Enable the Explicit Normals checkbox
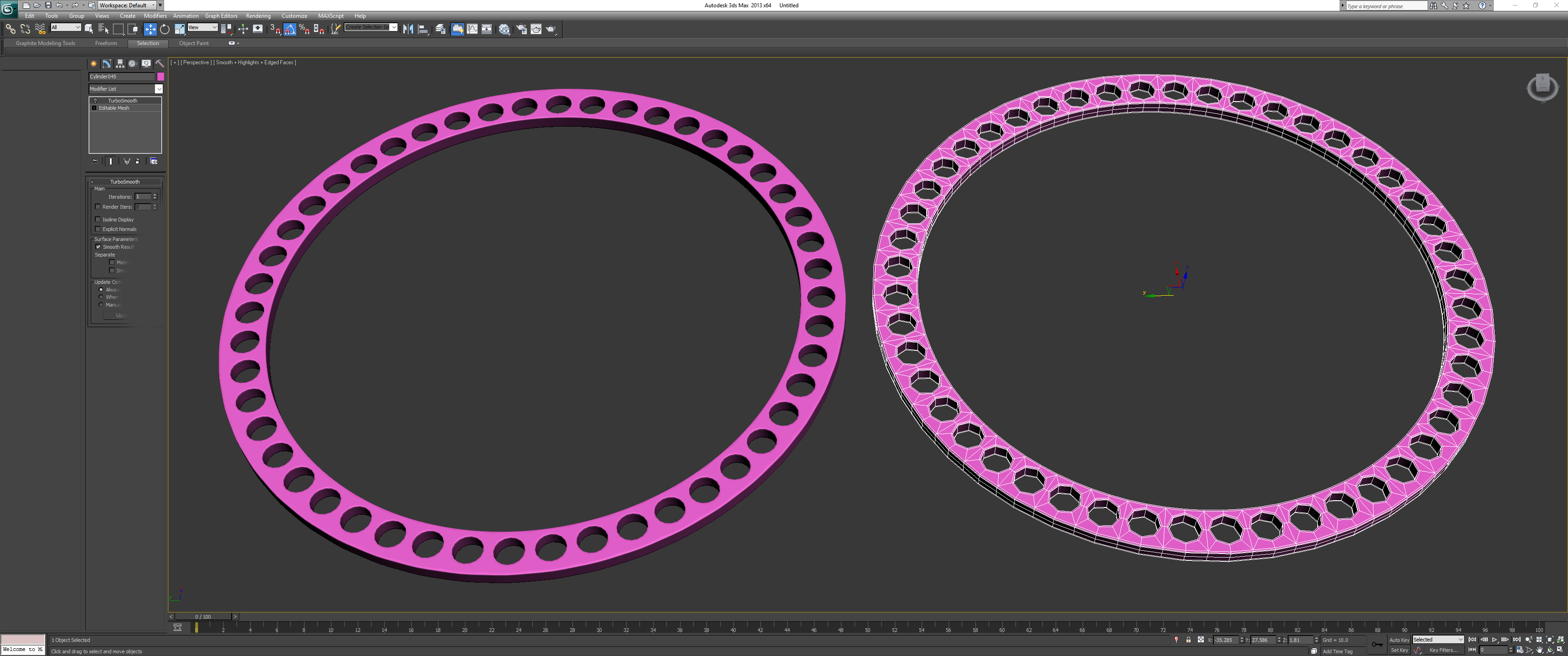 [x=98, y=230]
